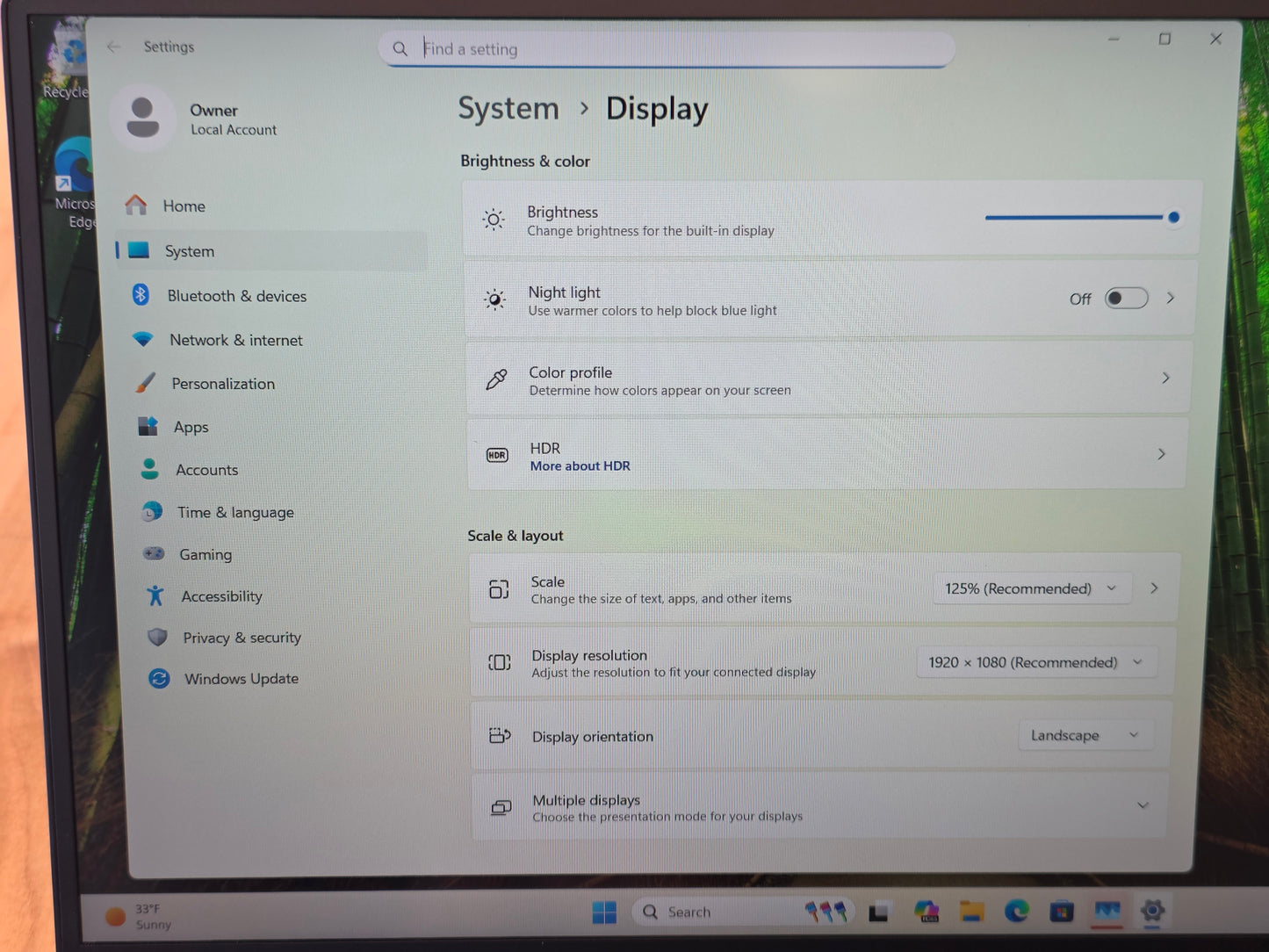Screen dimensions: 1269x952
Task: Open the Color profile settings
Action: [x=826, y=378]
